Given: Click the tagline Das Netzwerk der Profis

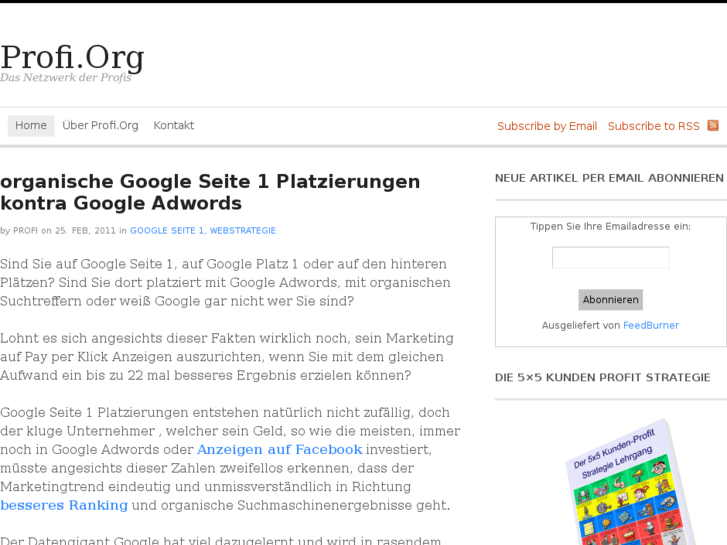Looking at the screenshot, I should coord(66,77).
